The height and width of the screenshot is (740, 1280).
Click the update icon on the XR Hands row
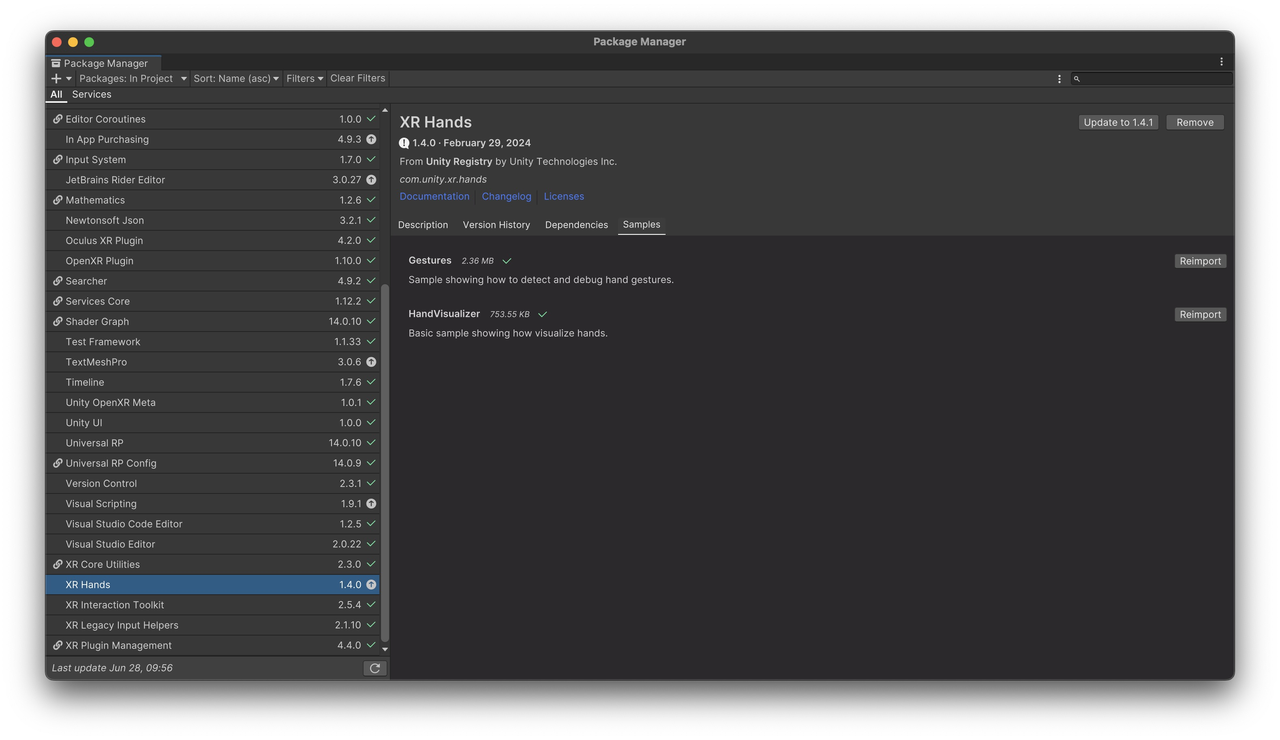pyautogui.click(x=371, y=585)
